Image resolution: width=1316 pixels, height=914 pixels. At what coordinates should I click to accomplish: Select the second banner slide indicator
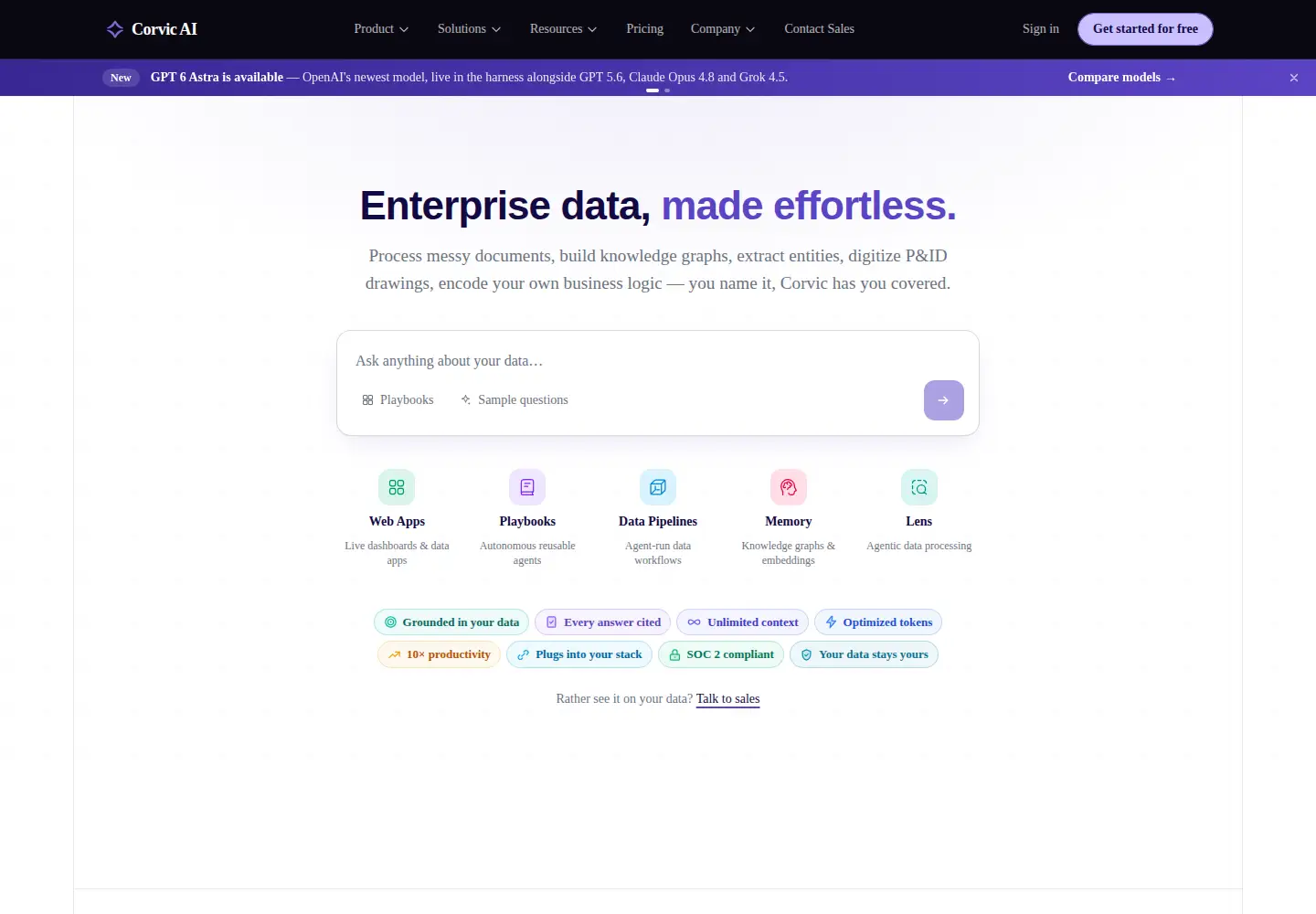(667, 90)
